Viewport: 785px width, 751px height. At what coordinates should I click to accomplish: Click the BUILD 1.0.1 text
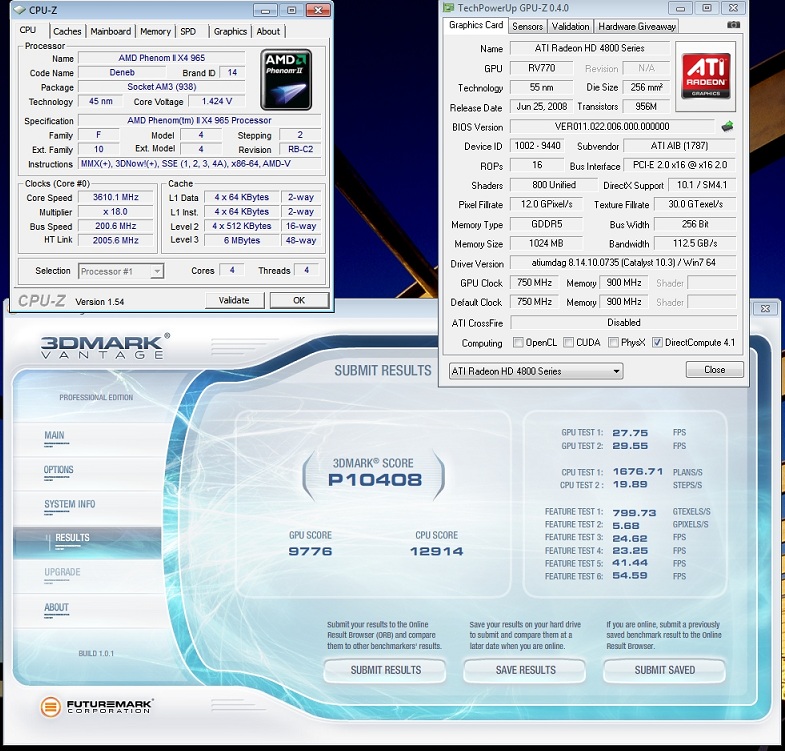pyautogui.click(x=96, y=653)
